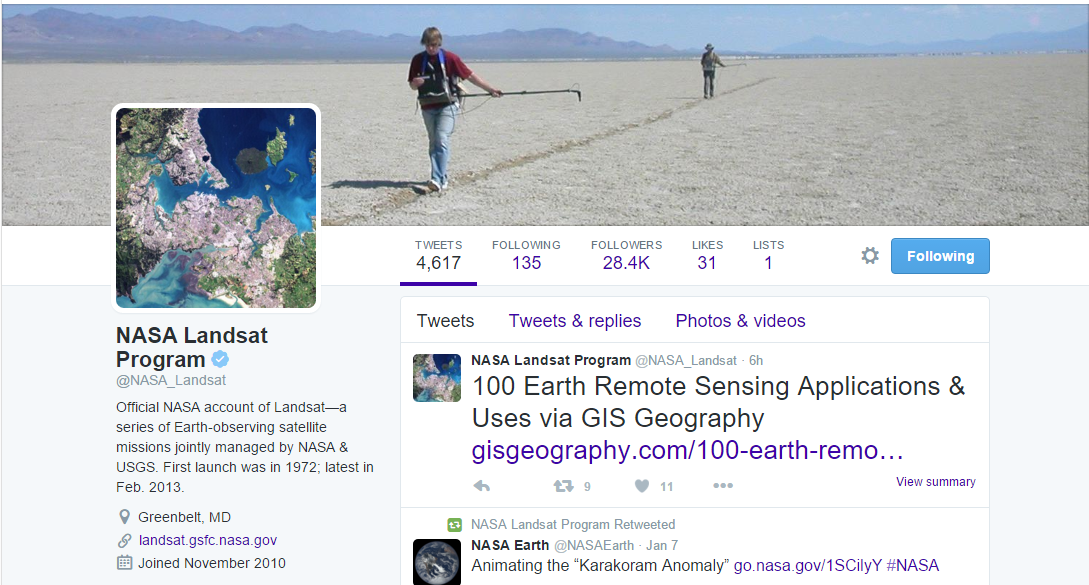Switch to Photos & videos tab
The image size is (1089, 585).
click(740, 321)
